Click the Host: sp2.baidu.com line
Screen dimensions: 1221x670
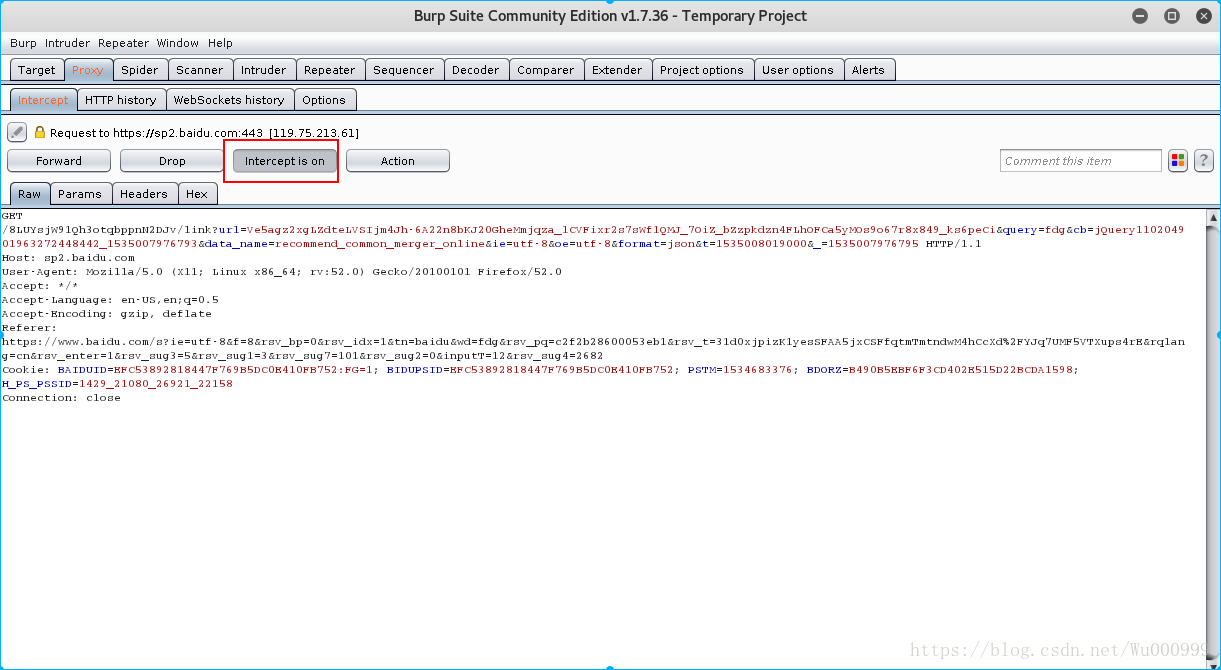tap(68, 258)
